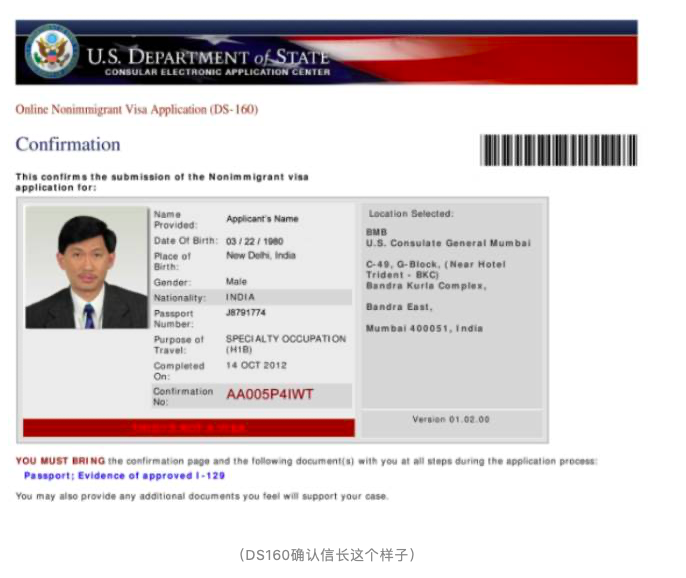The width and height of the screenshot is (686, 578).
Task: Select the confirmation number AA005P4IWT
Action: click(x=269, y=395)
